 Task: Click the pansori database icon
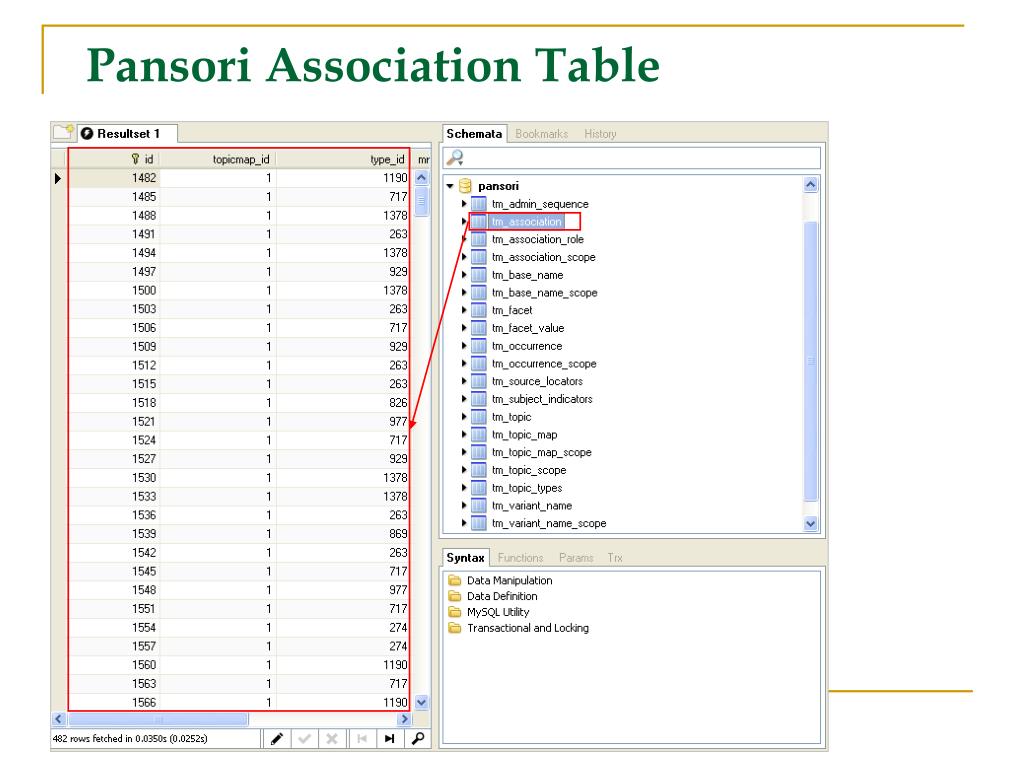click(x=465, y=186)
